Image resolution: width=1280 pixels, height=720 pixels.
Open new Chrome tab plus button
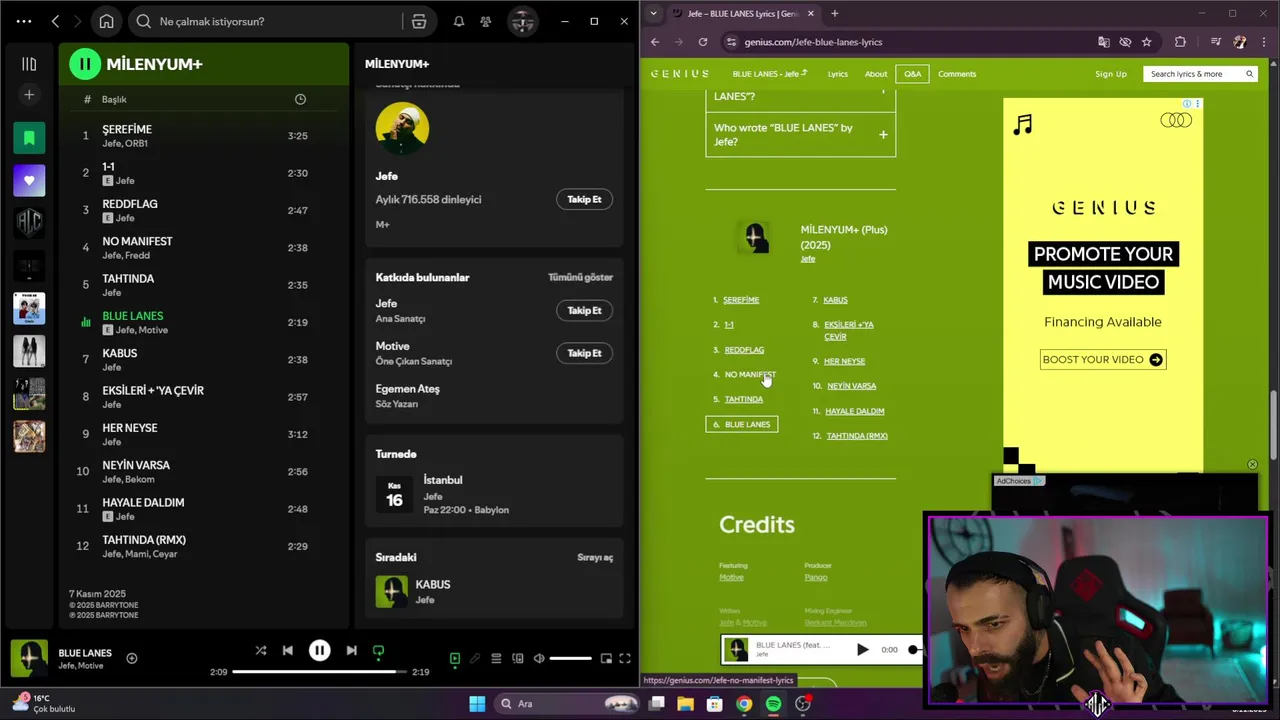point(835,13)
